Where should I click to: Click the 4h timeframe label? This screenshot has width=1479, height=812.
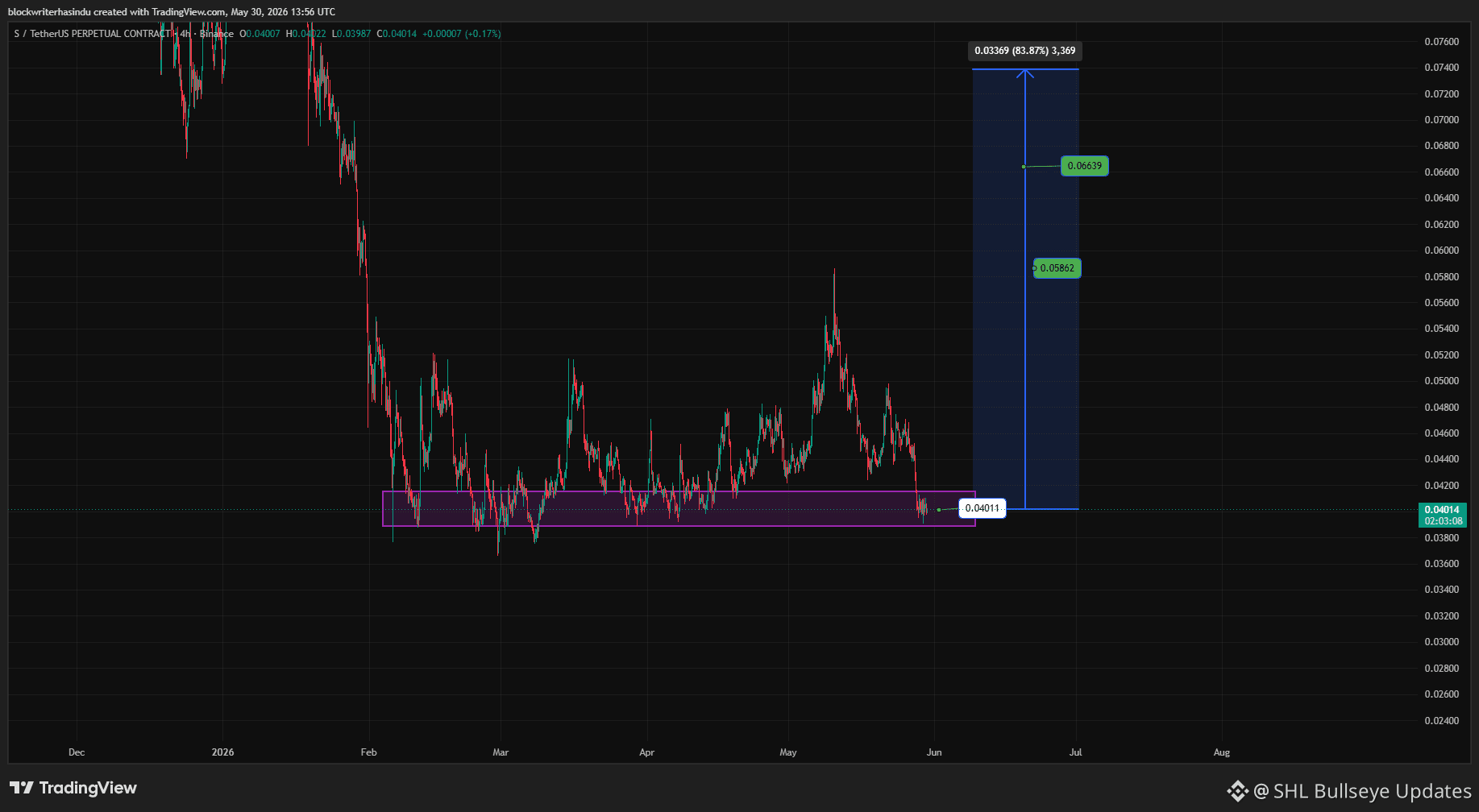pos(185,34)
